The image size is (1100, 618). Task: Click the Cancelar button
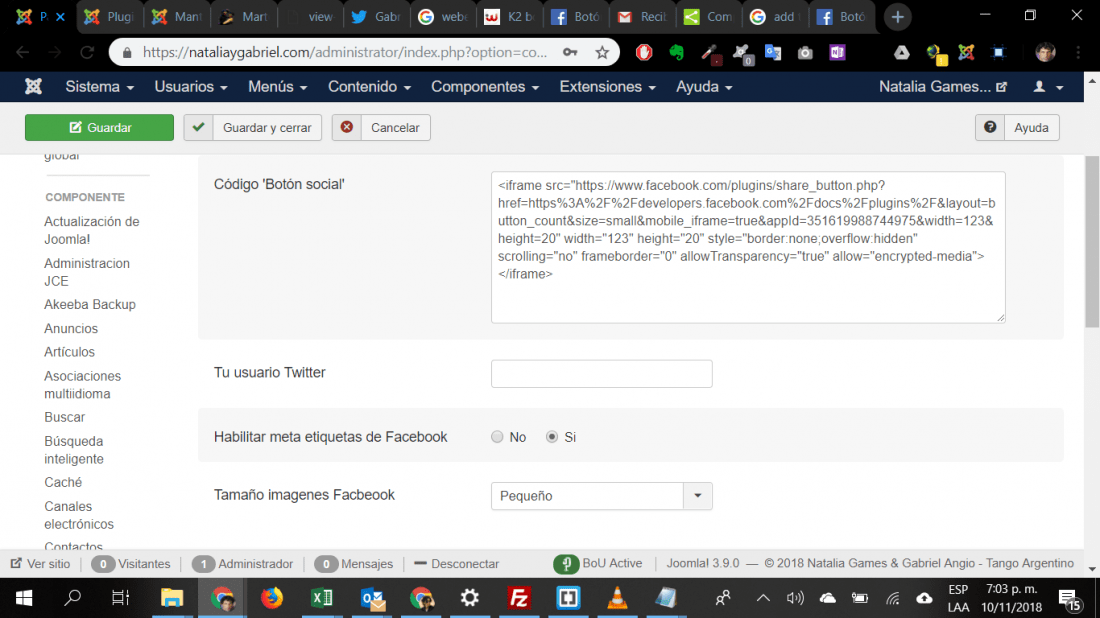[x=381, y=128]
